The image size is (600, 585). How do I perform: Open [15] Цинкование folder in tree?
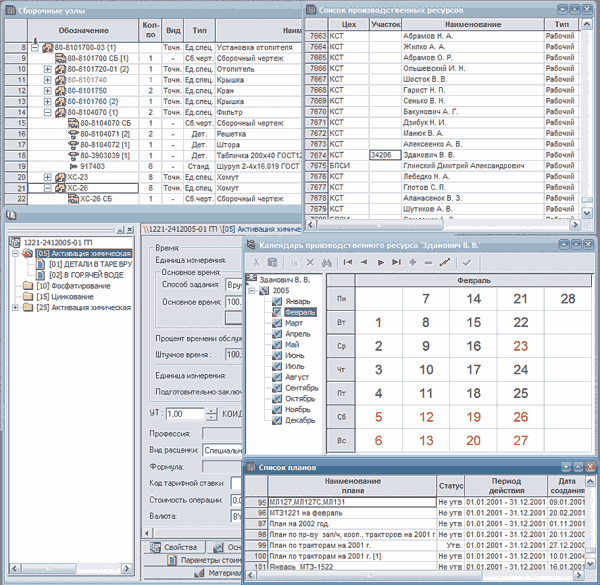[58, 297]
